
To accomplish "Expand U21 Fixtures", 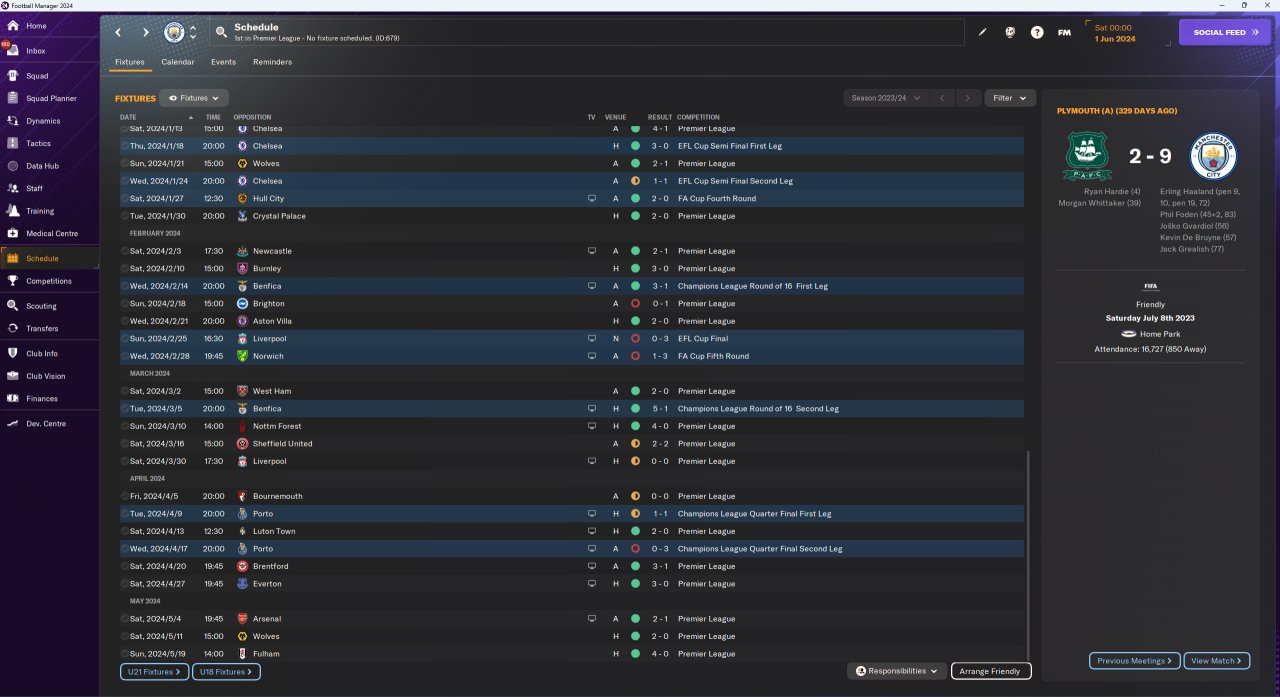I will pyautogui.click(x=154, y=672).
